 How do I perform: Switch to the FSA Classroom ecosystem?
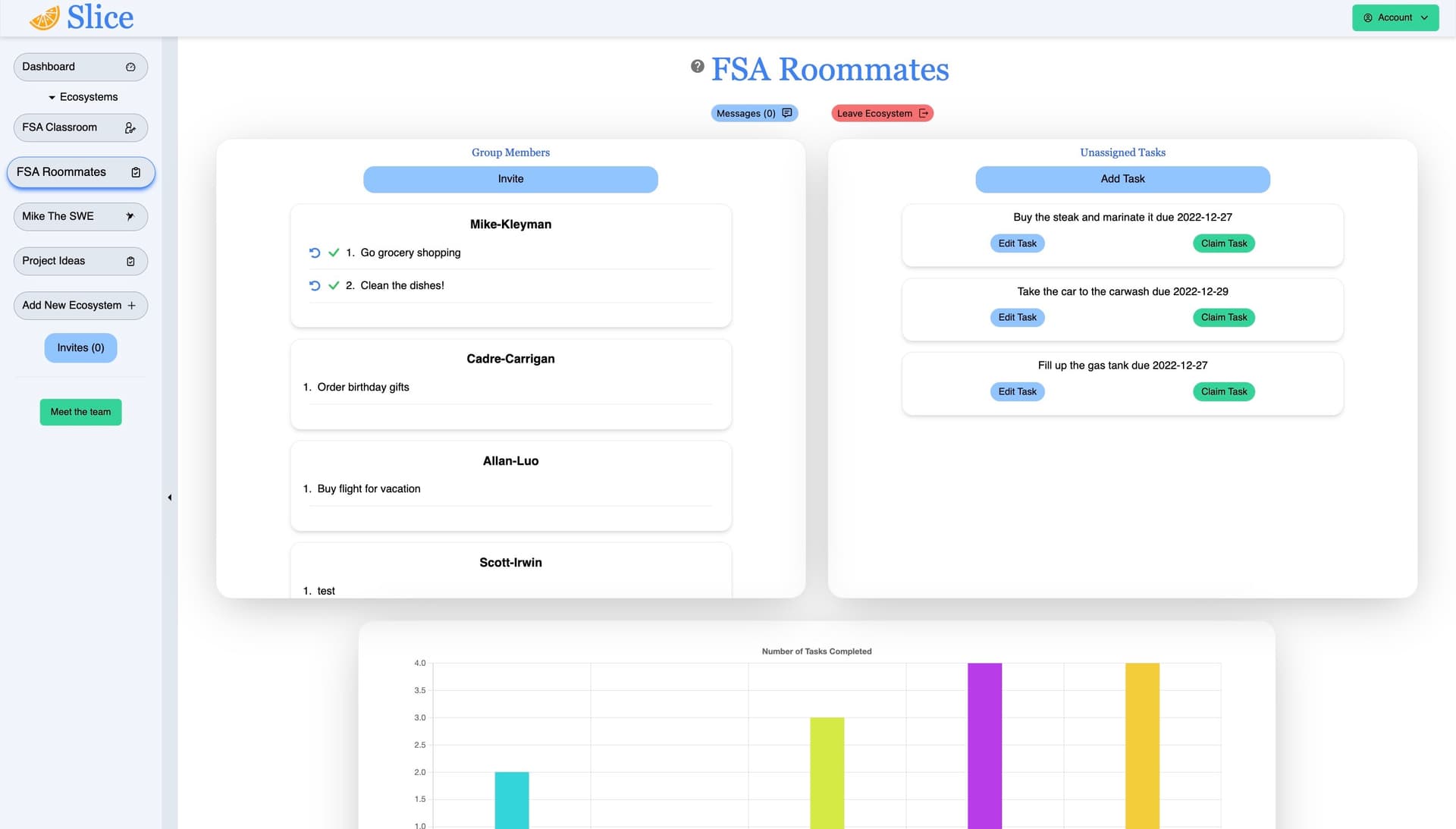(80, 127)
